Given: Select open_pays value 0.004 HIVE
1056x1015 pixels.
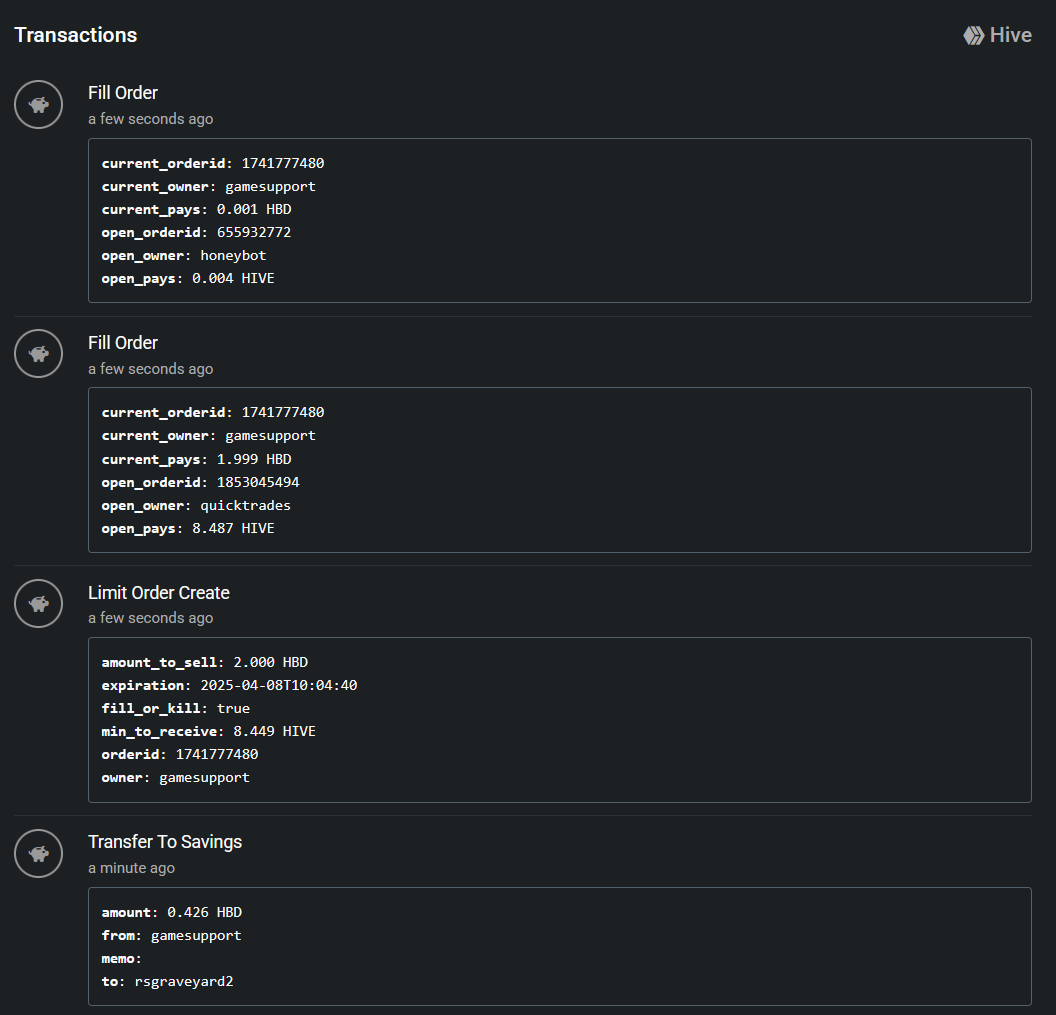Looking at the screenshot, I should click(233, 279).
